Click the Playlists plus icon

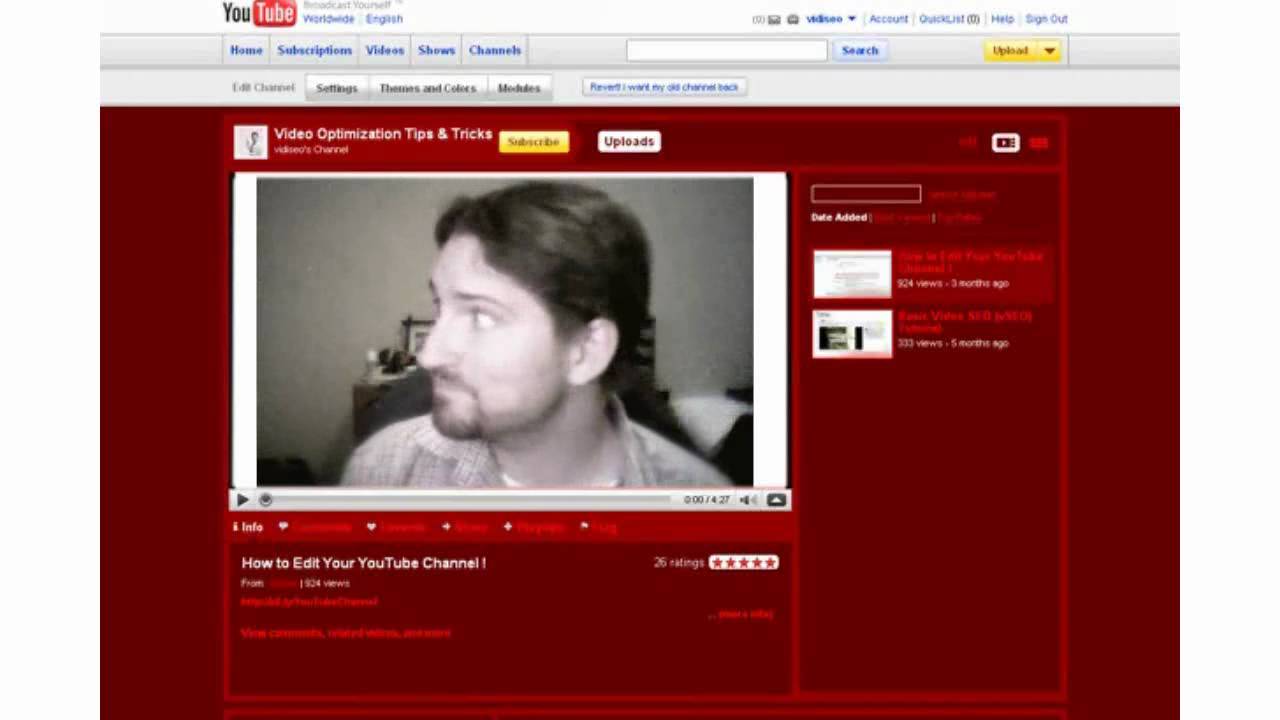(508, 527)
